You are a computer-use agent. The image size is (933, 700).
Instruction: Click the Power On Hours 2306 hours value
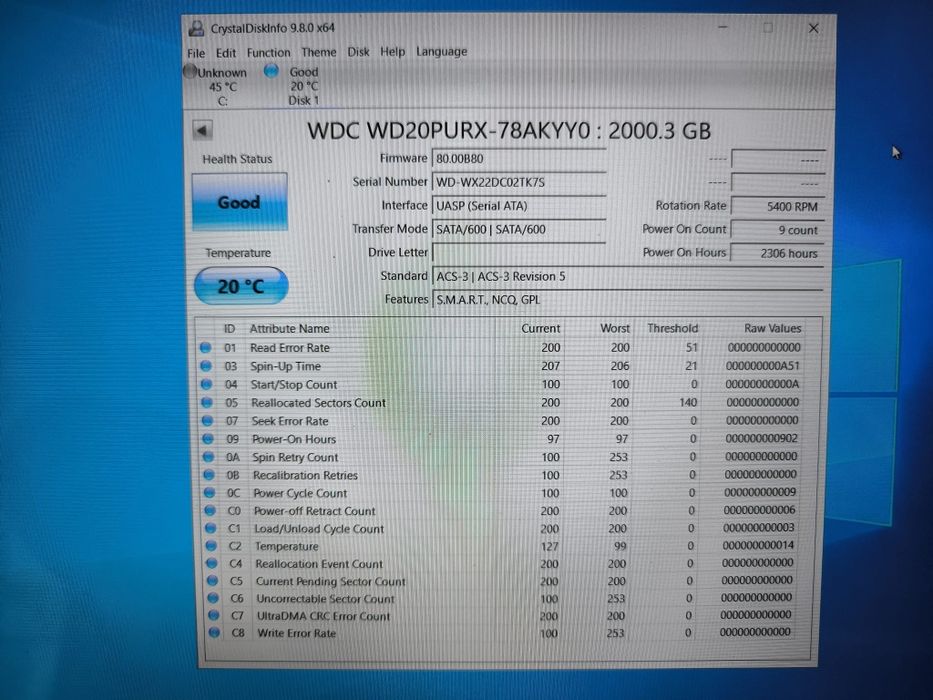coord(778,253)
